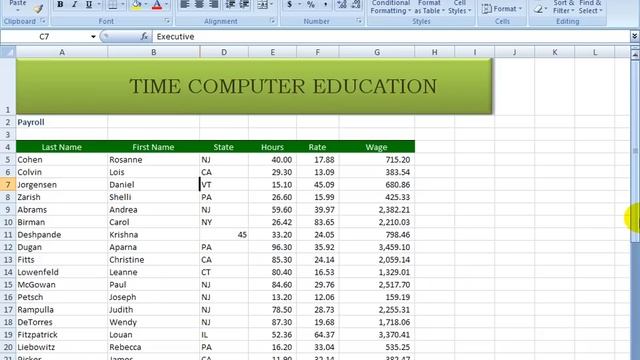Apply percent style
The width and height of the screenshot is (640, 360).
point(311,4)
